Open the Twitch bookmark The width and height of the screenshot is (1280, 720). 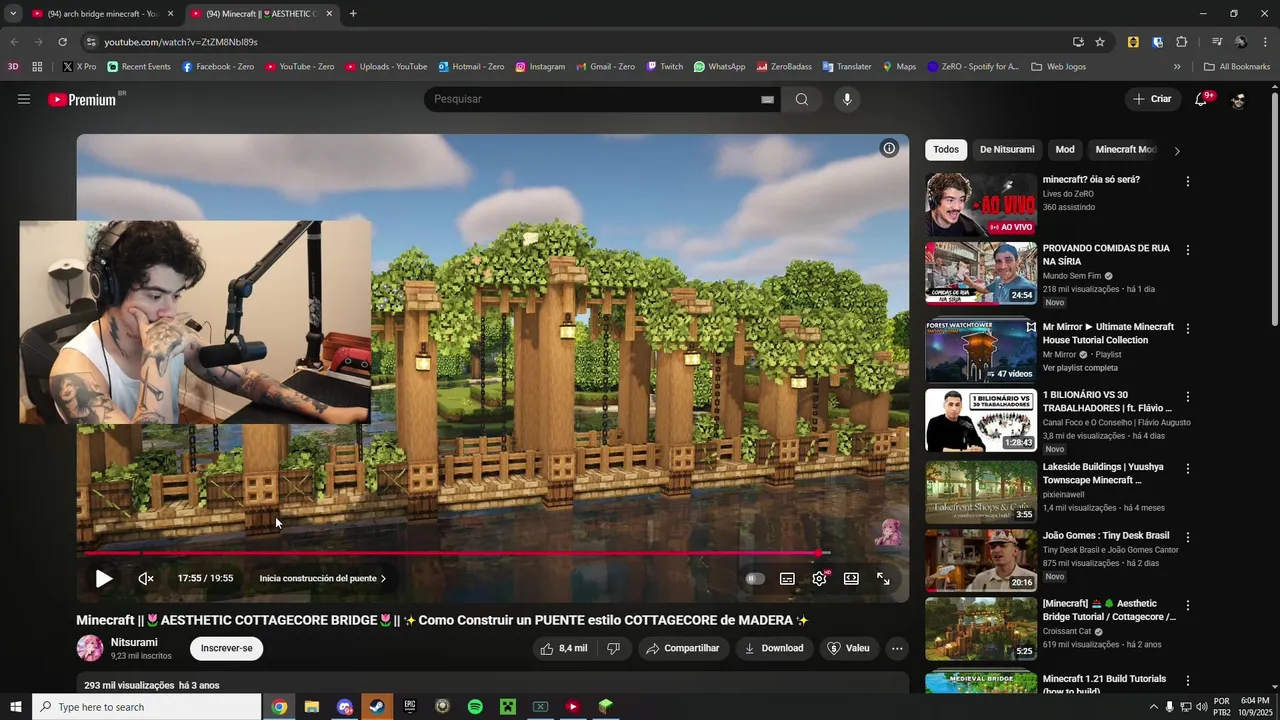[665, 67]
